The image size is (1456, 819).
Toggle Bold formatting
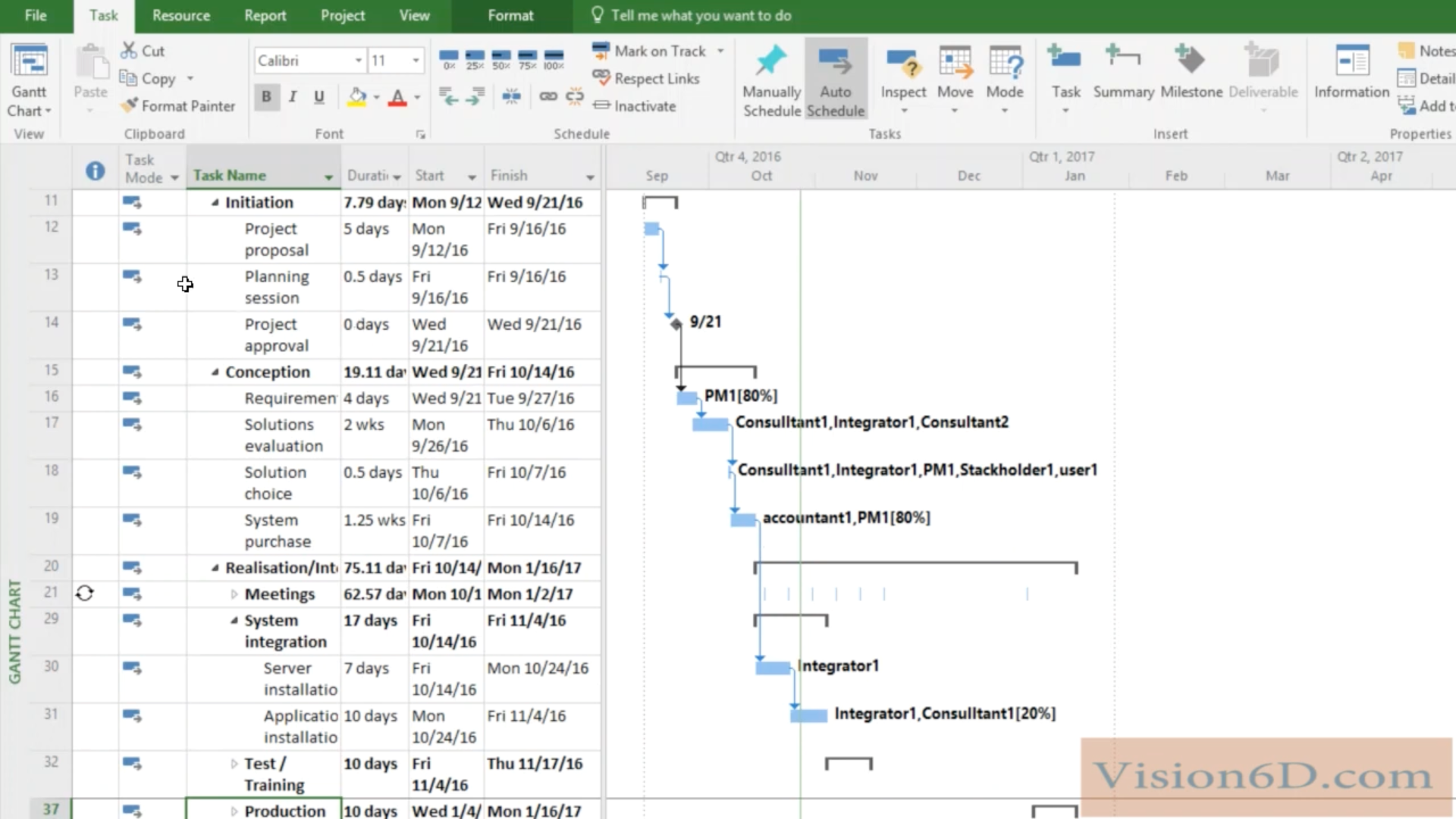click(x=266, y=97)
